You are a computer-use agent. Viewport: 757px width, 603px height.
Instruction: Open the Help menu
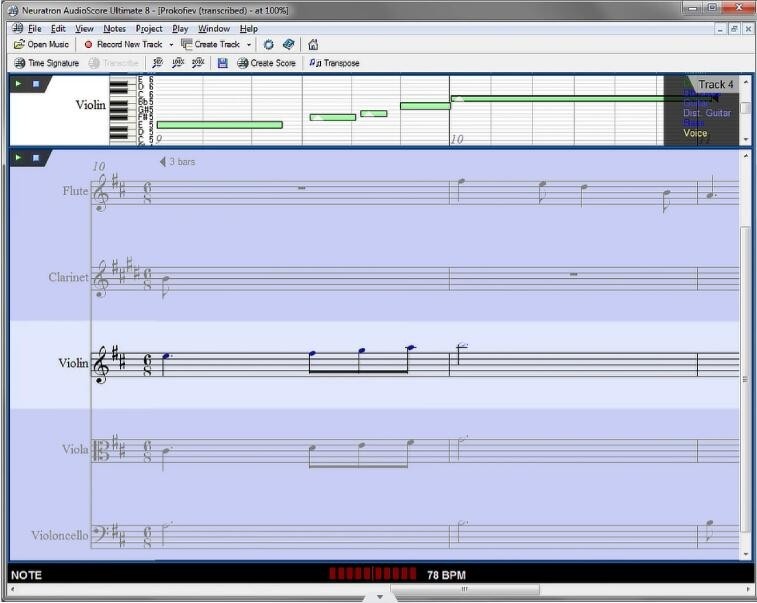click(249, 29)
